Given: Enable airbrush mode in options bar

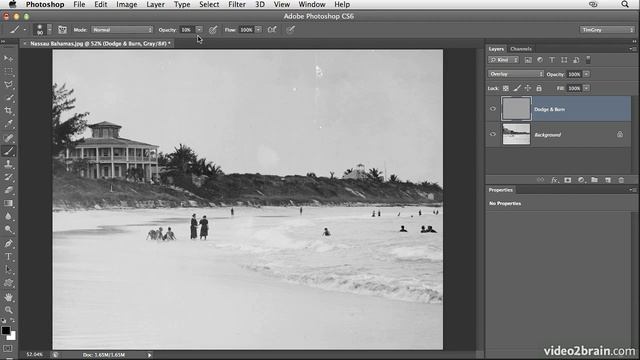Looking at the screenshot, I should pos(272,29).
